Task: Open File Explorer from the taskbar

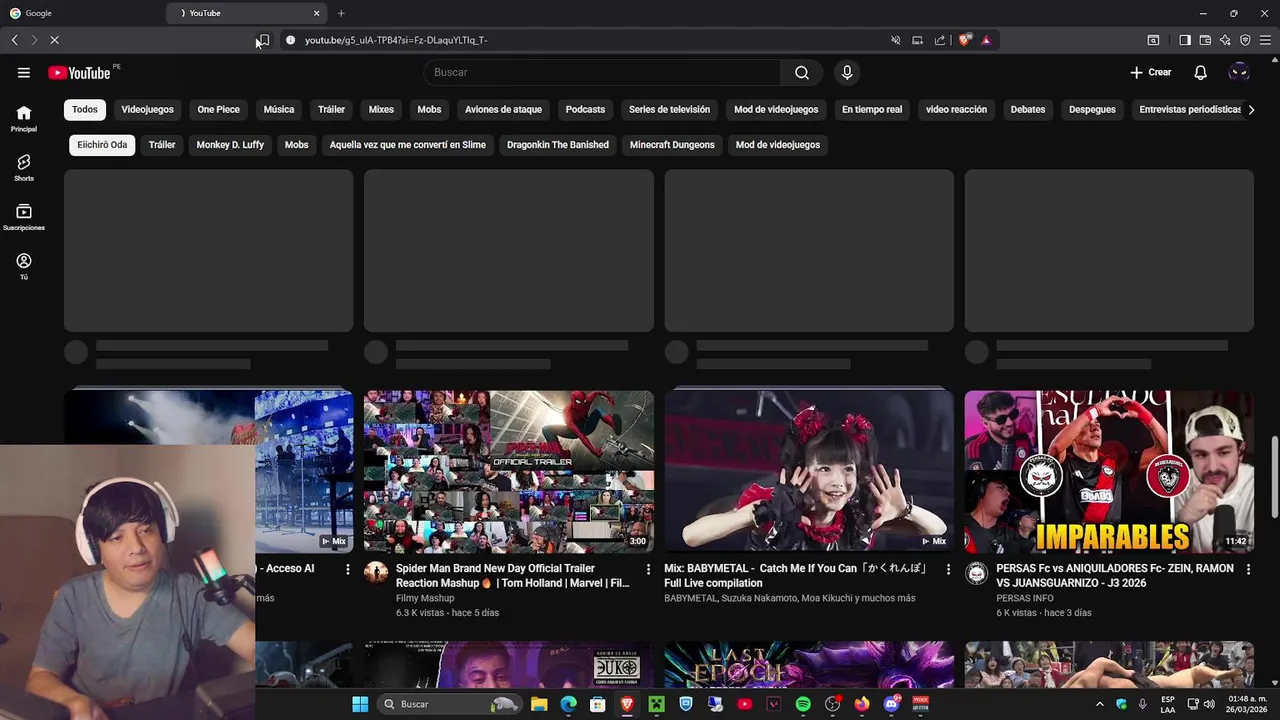Action: 539,704
